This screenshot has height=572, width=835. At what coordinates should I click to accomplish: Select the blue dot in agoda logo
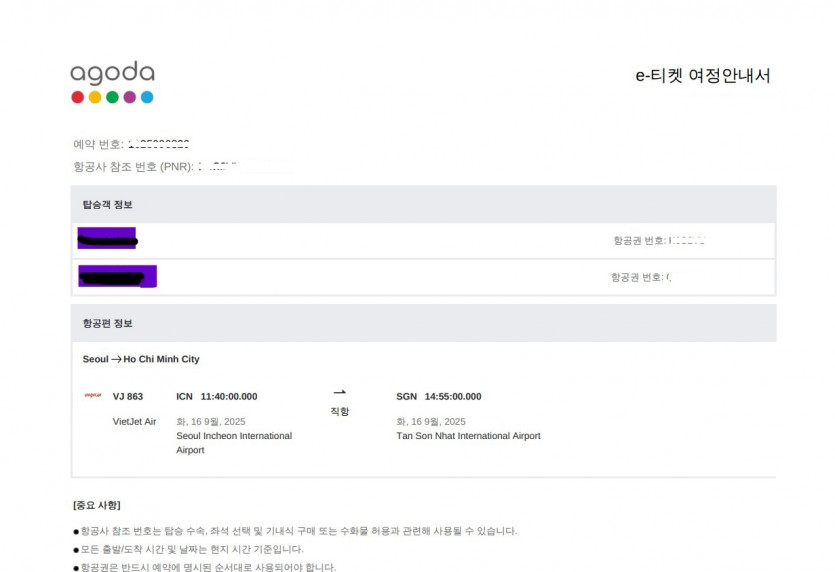(147, 97)
